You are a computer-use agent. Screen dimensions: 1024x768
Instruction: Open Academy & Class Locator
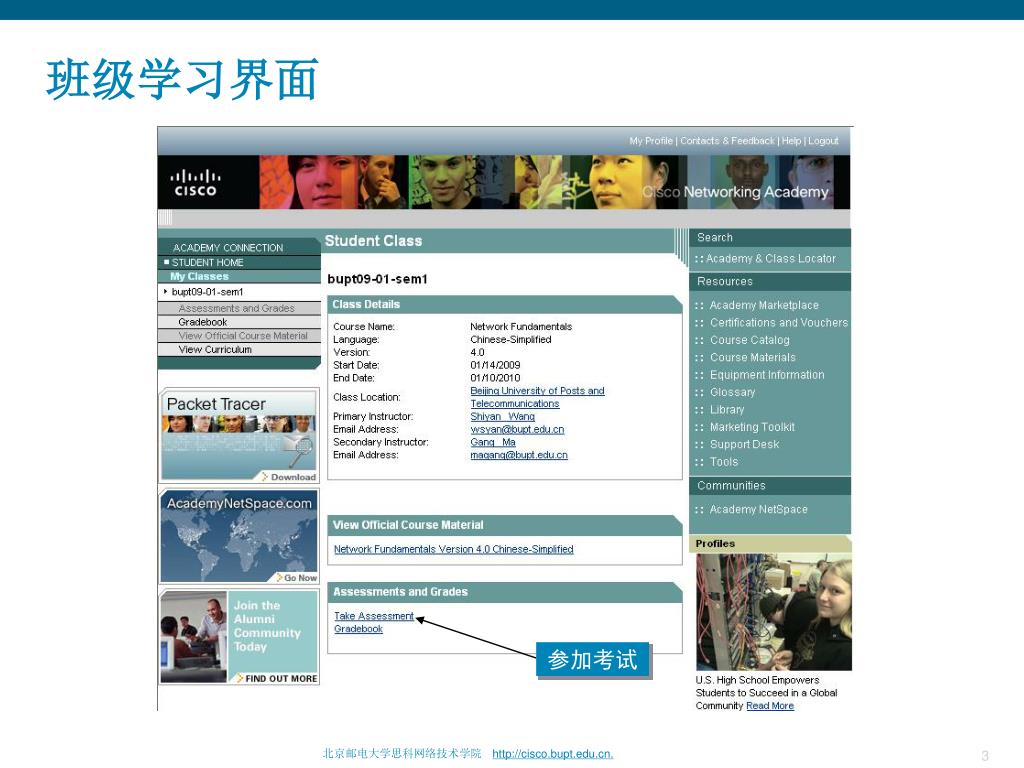771,259
